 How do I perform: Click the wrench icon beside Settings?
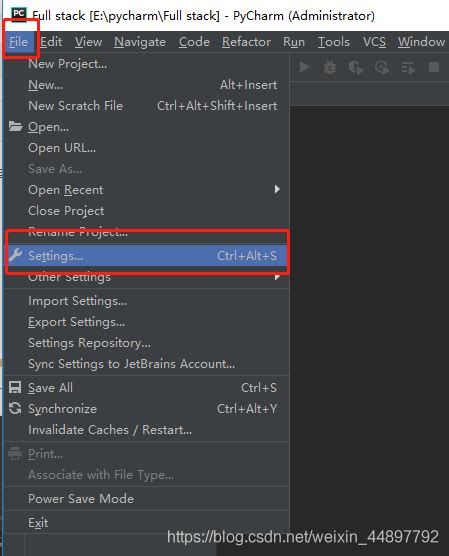(x=15, y=255)
